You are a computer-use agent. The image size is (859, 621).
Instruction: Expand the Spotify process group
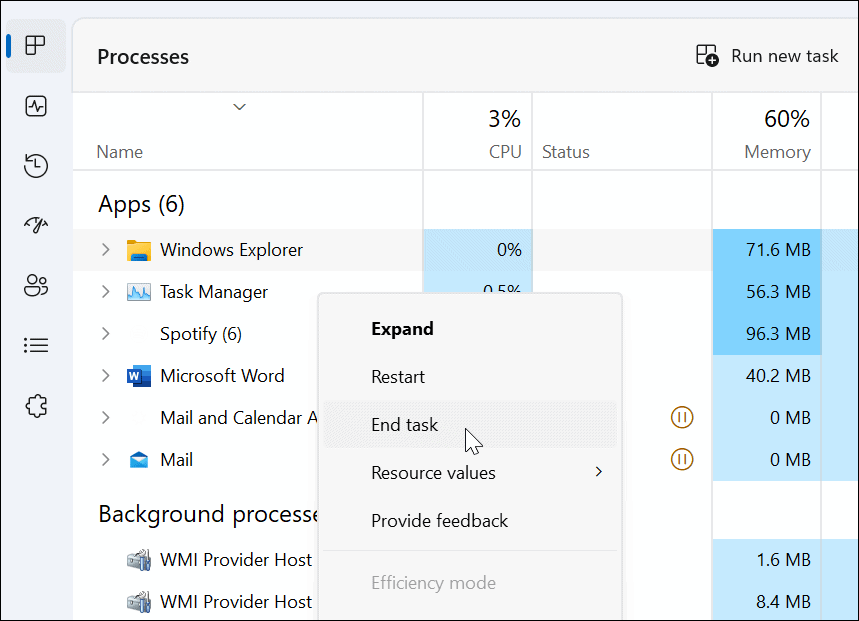click(x=105, y=333)
